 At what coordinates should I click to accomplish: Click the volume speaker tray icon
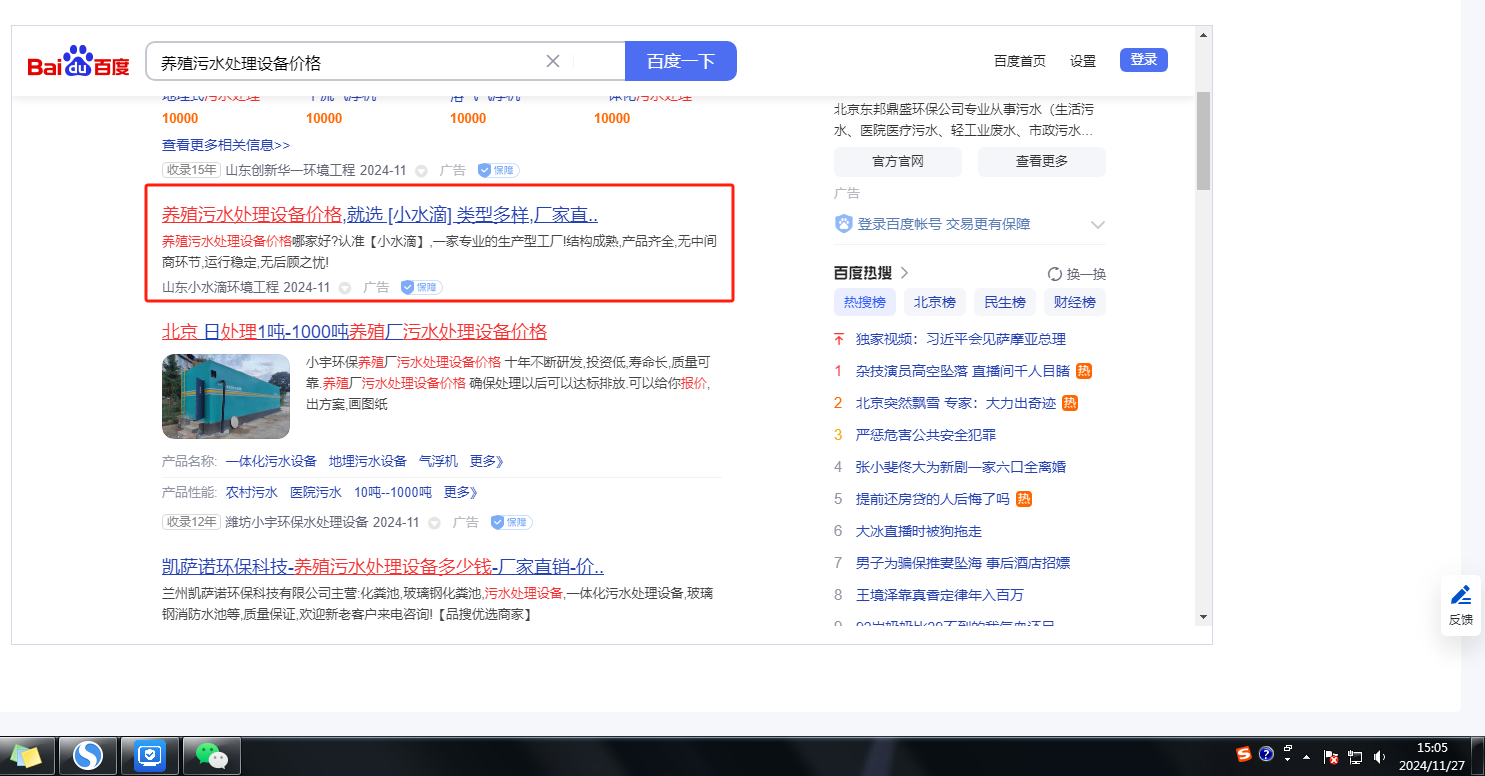tap(1381, 757)
